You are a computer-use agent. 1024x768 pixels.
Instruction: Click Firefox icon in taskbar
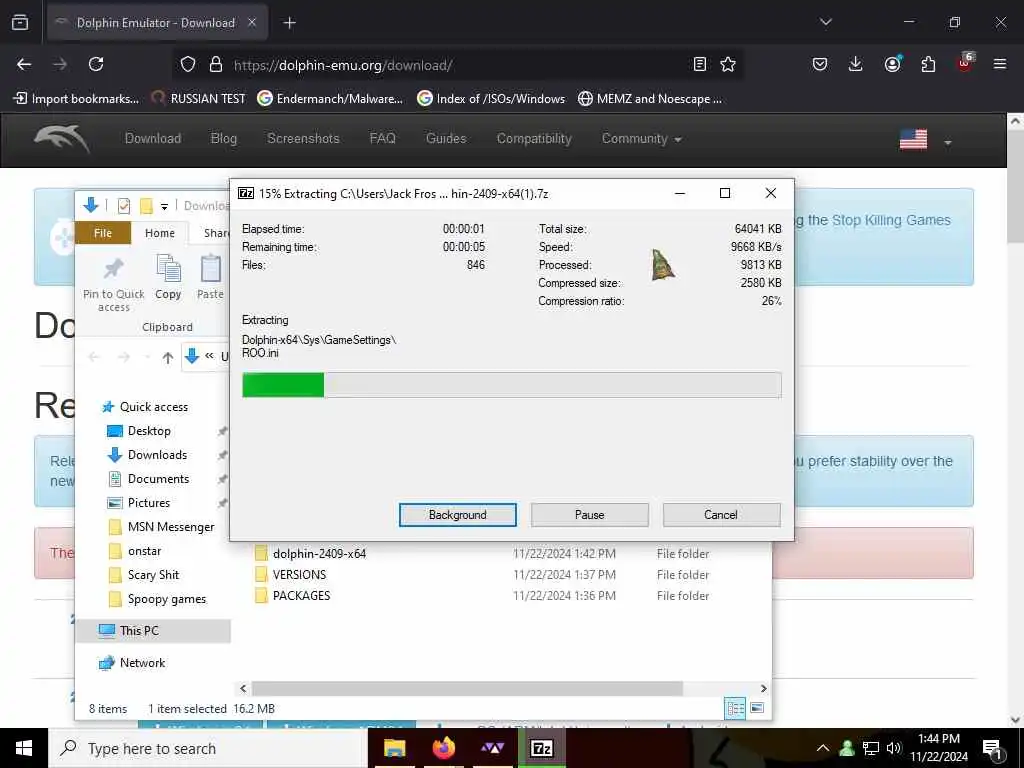[443, 748]
